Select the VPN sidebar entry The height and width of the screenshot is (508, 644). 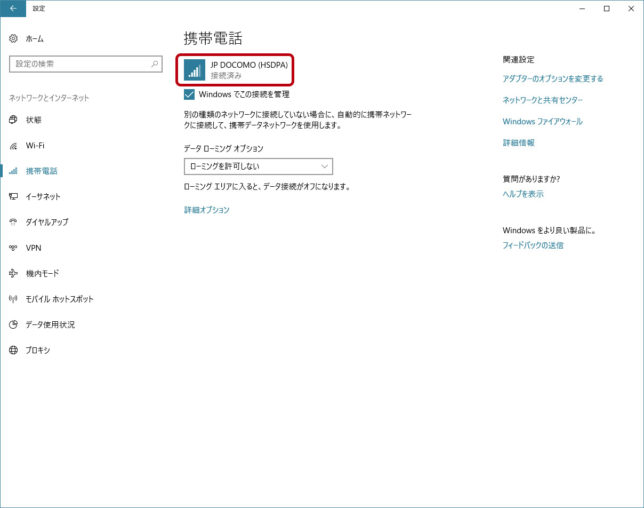[x=33, y=248]
